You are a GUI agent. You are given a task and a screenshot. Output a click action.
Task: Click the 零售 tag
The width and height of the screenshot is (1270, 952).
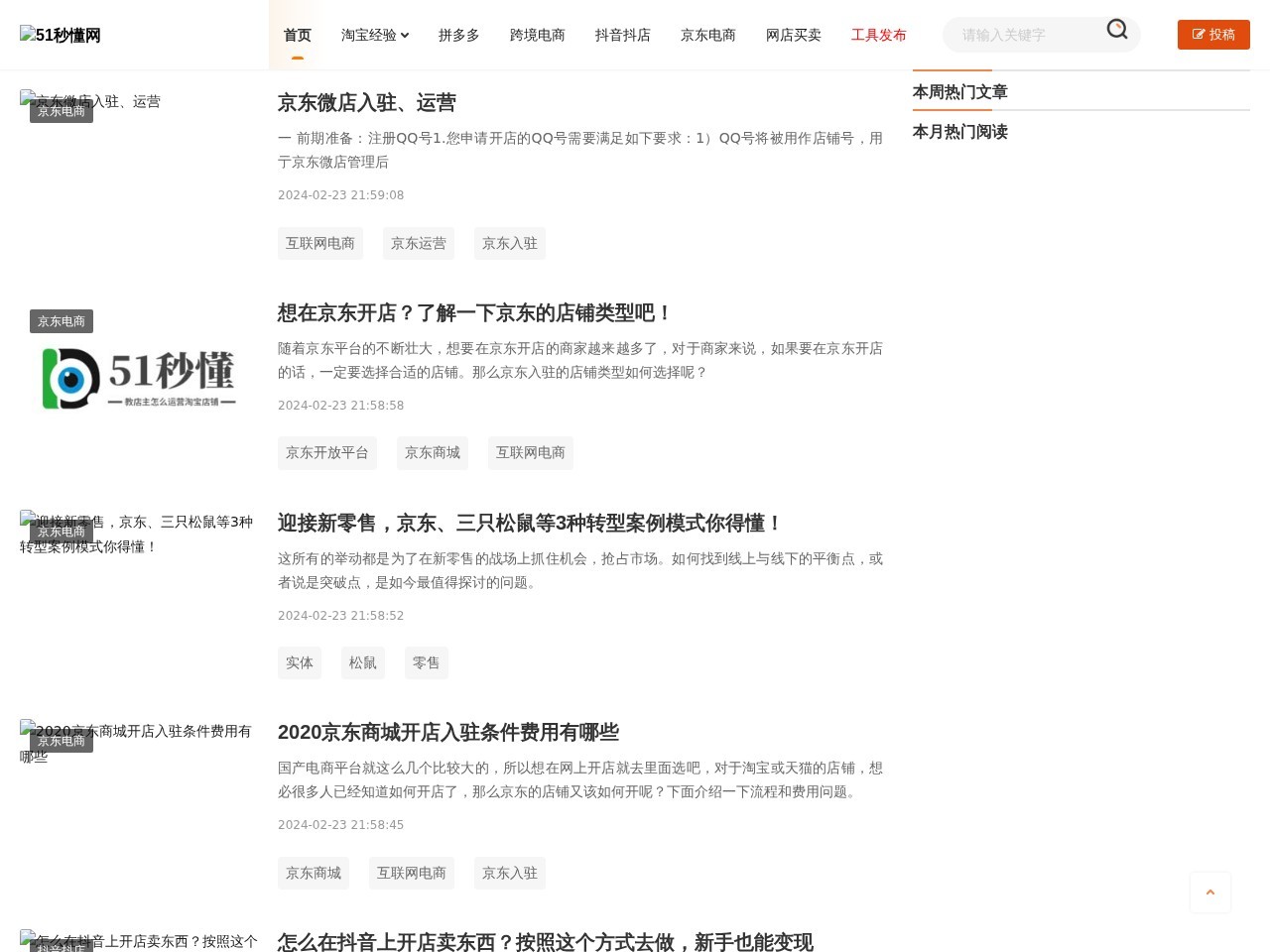click(x=426, y=662)
